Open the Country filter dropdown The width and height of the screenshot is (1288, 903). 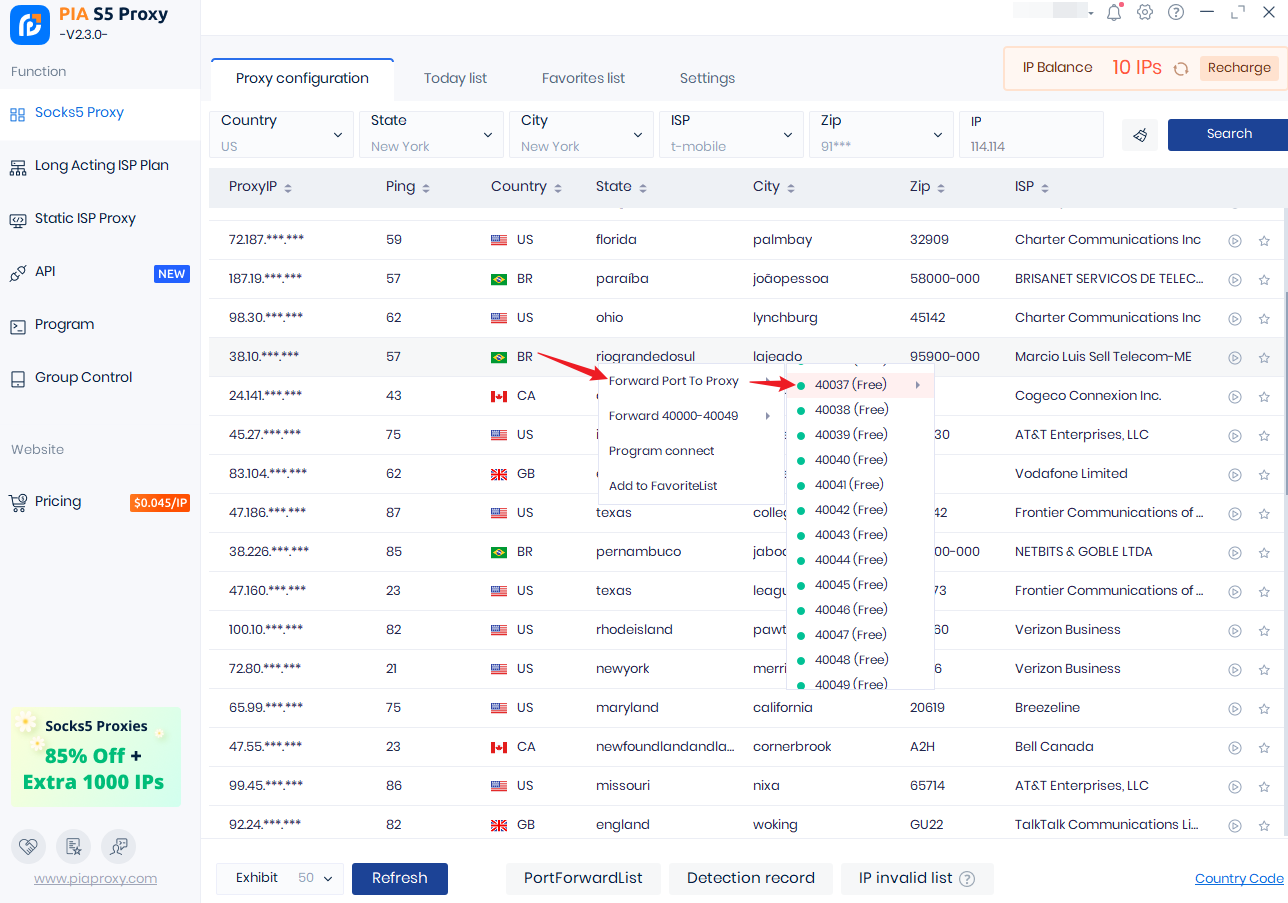[x=281, y=134]
